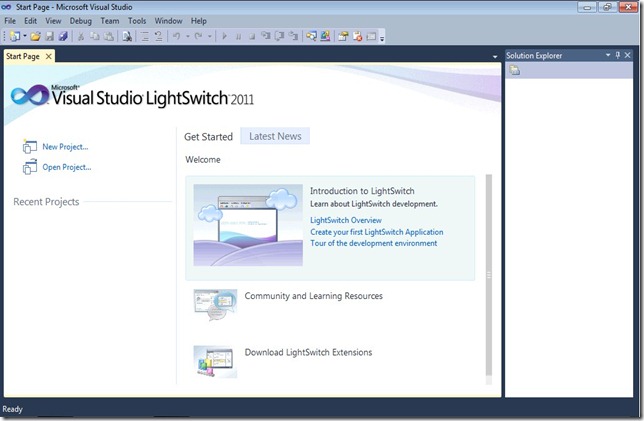Click the Save All toolbar icon
This screenshot has width=644, height=421.
[x=61, y=36]
